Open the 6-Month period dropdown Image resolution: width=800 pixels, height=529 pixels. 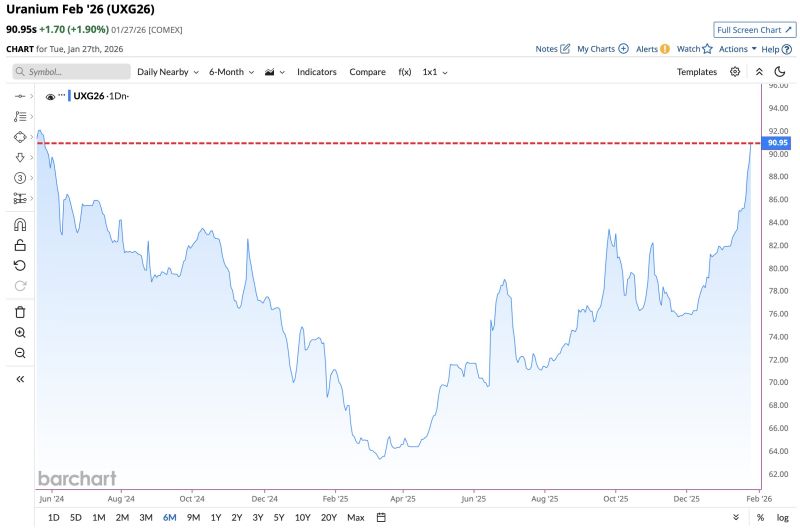[x=231, y=72]
